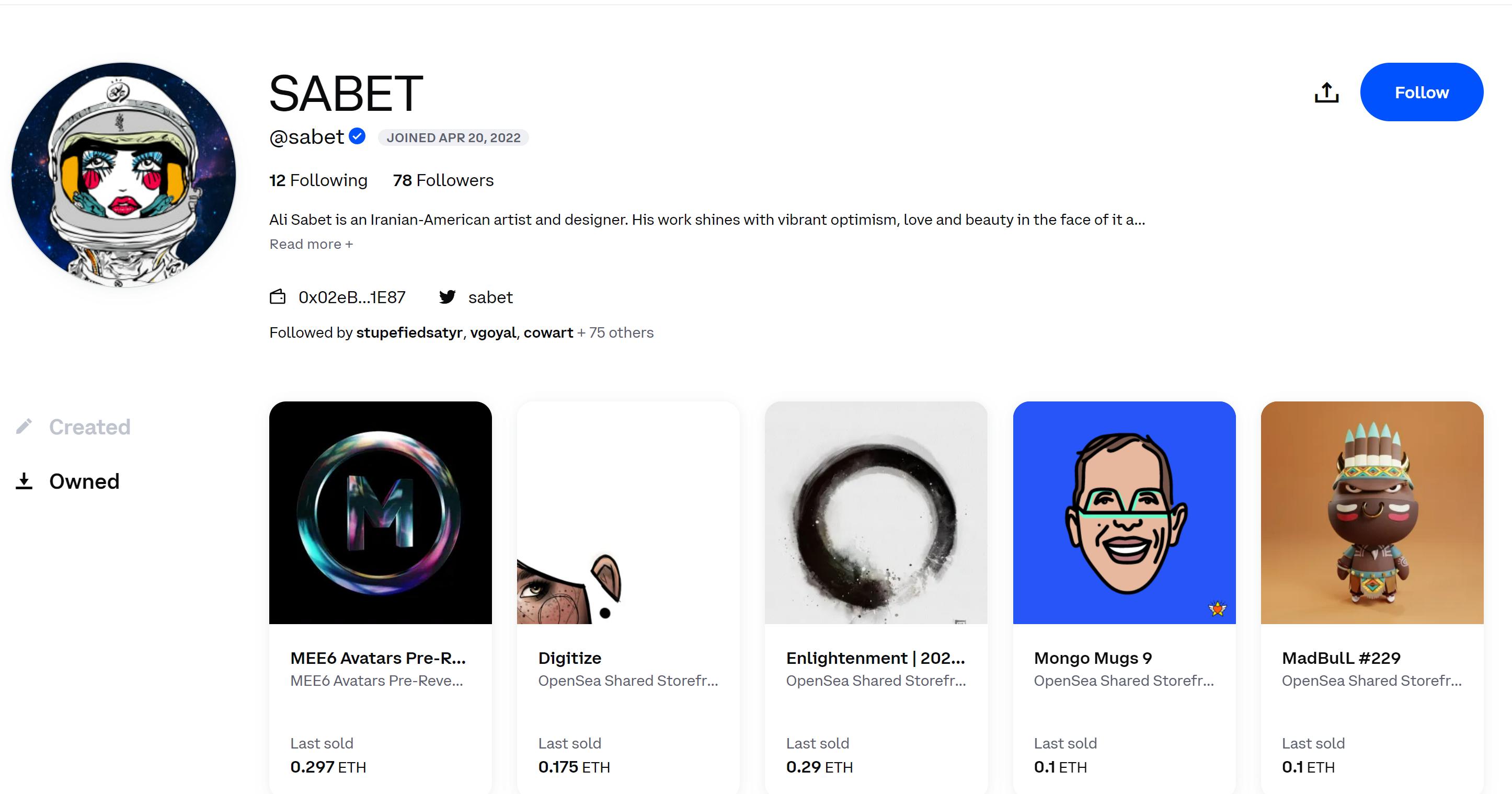The image size is (1512, 794).
Task: Open the 78 Followers list
Action: [x=443, y=180]
